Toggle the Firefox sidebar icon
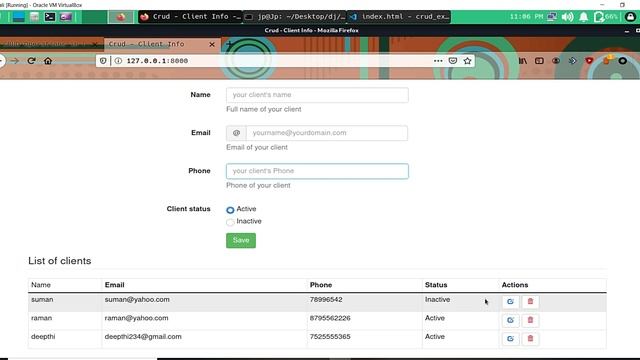The height and width of the screenshot is (360, 640). pos(539,61)
